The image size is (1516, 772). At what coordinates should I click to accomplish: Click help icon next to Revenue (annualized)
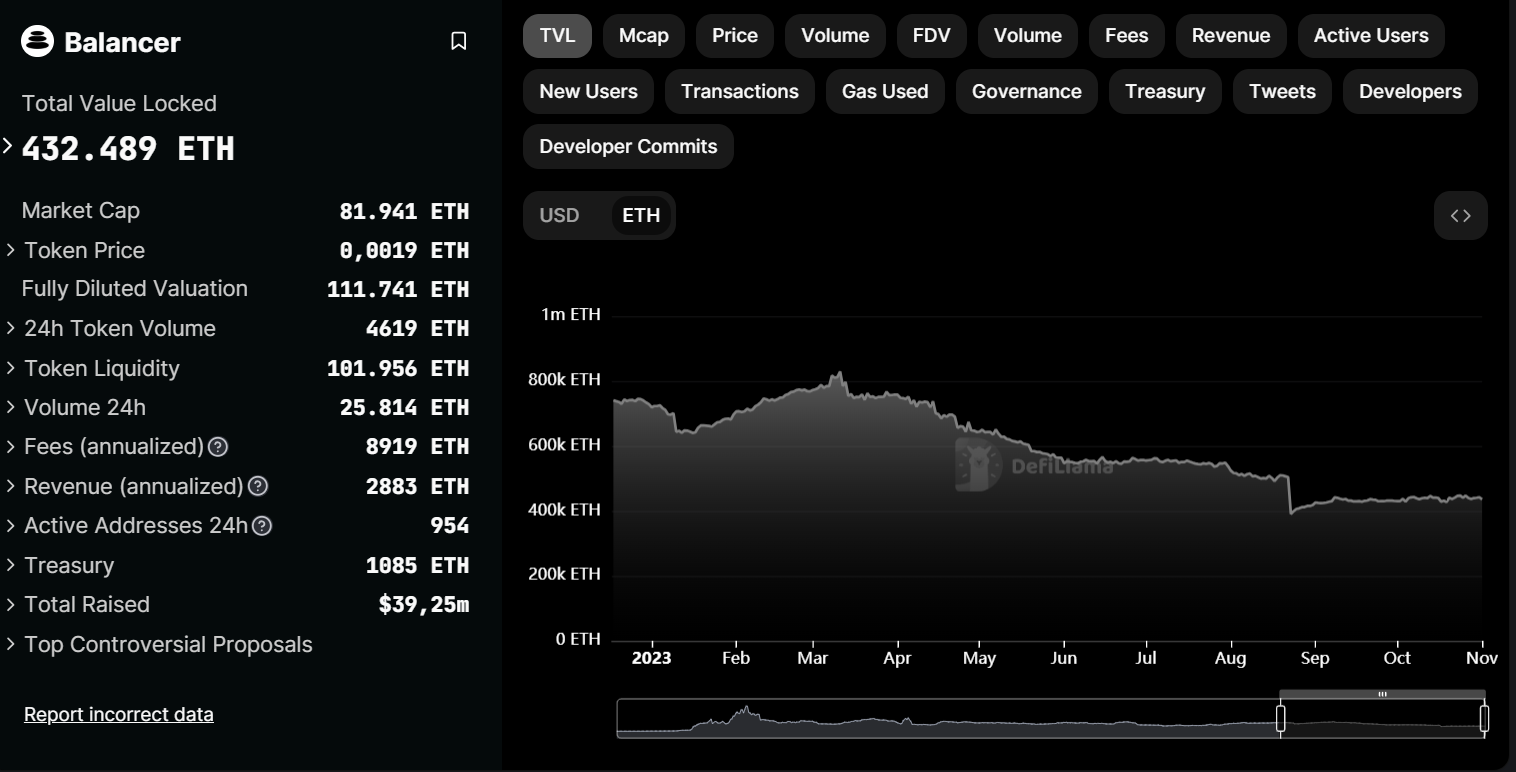(257, 486)
